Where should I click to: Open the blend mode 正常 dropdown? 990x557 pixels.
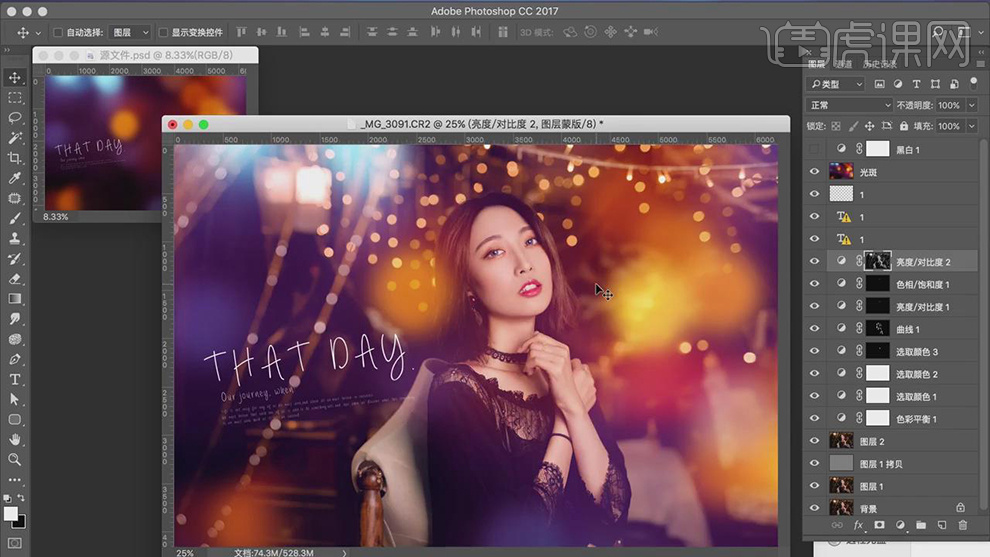pyautogui.click(x=850, y=105)
